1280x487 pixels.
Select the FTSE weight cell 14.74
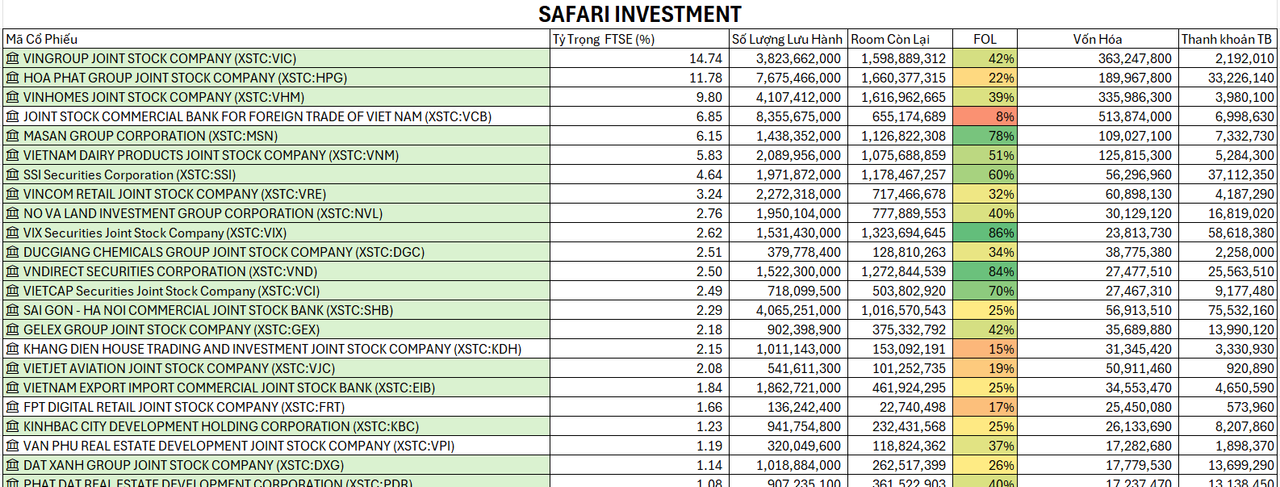click(x=639, y=59)
